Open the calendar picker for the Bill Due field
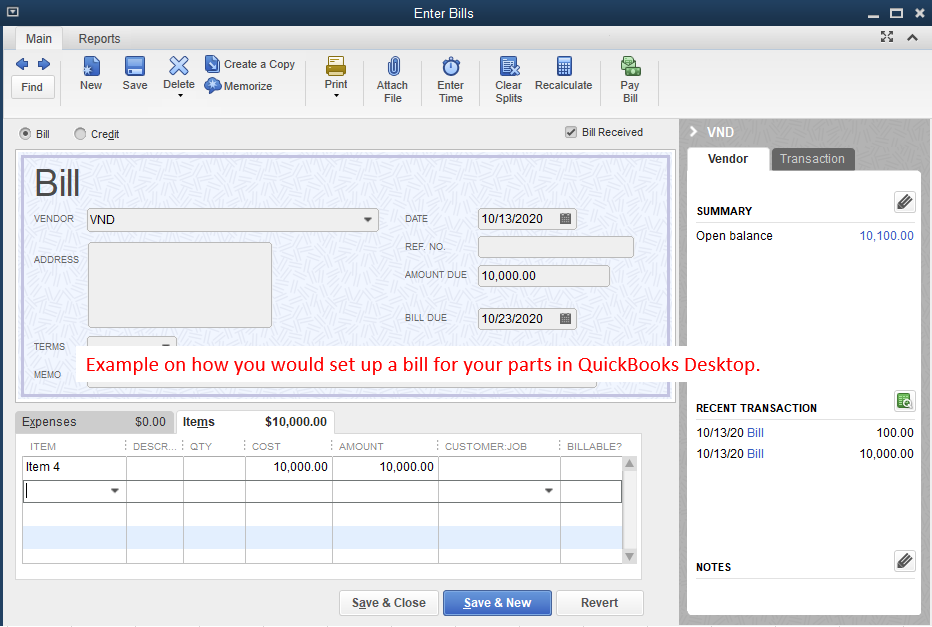Screen dimensions: 932x627 pyautogui.click(x=565, y=319)
